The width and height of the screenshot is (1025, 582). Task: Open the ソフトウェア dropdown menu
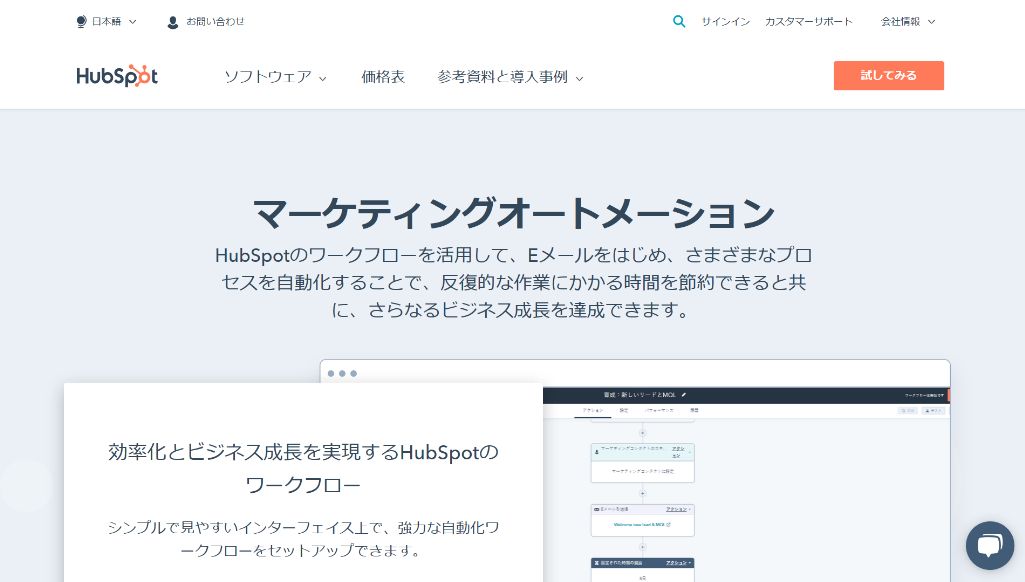(270, 76)
